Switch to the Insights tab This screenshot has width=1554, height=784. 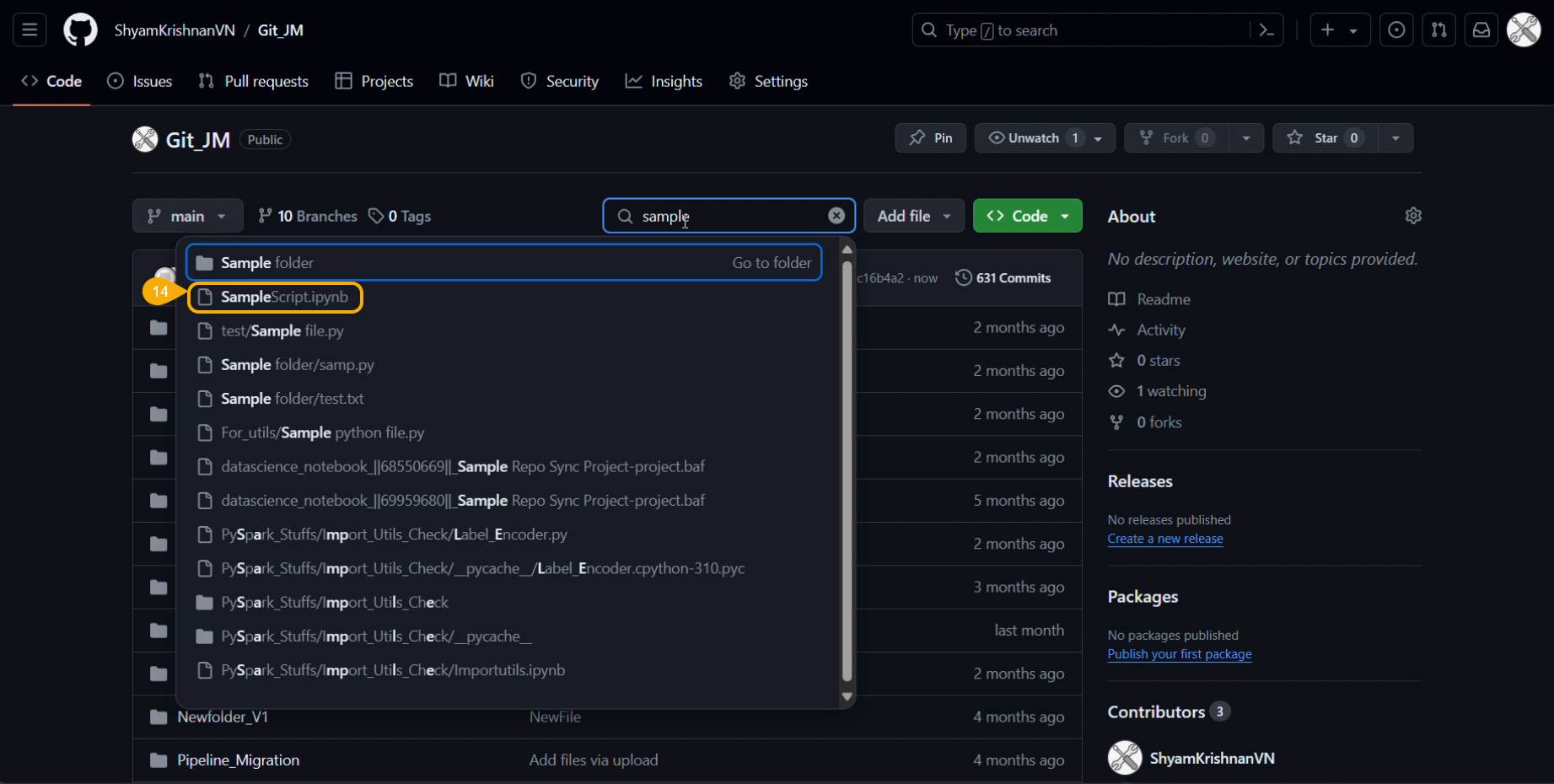664,81
